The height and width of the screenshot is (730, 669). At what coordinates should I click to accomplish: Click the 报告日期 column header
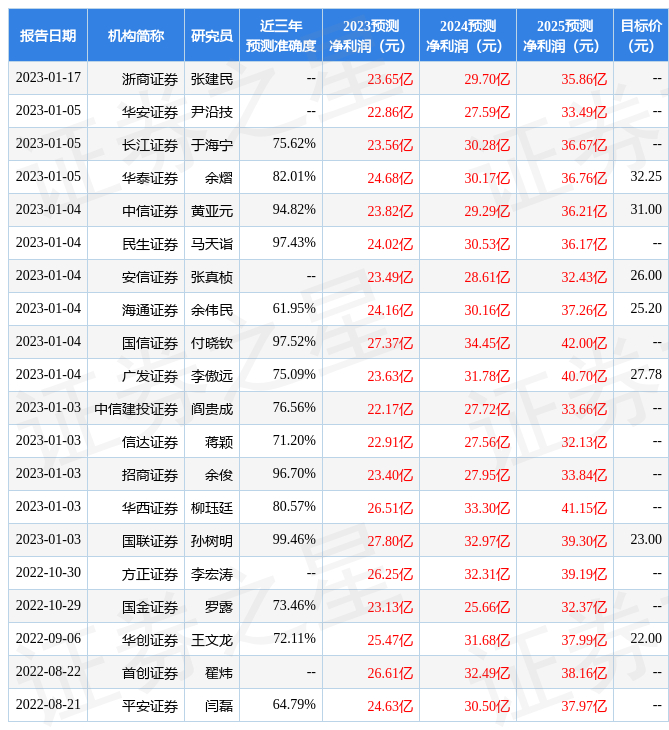point(48,35)
